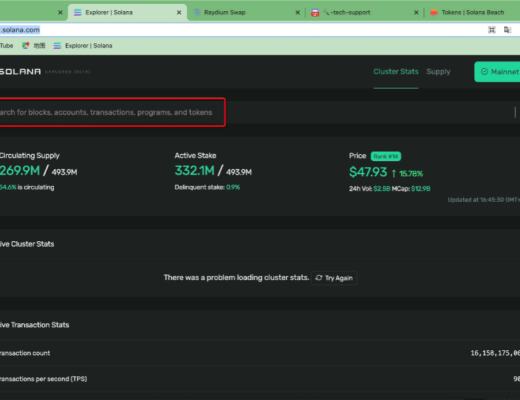
Task: Click the Solana logo in page header
Action: (20, 71)
